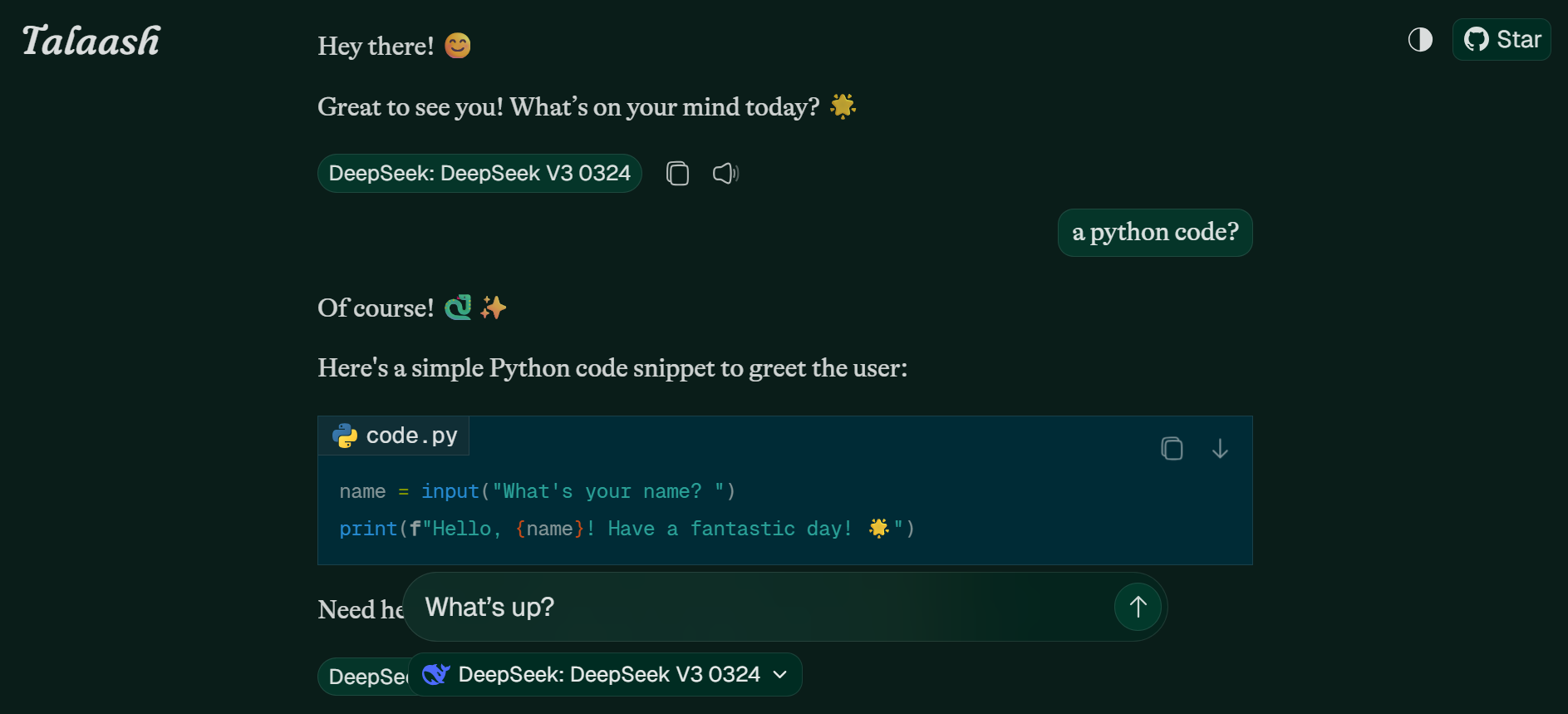Select the 'a python code?' user message bubble
The height and width of the screenshot is (714, 1568).
[x=1155, y=233]
